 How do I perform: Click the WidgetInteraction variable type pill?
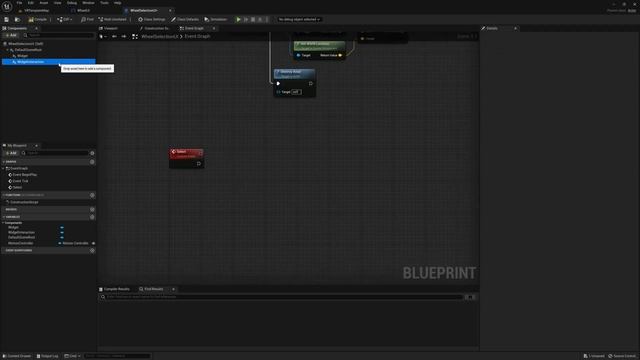(62, 232)
